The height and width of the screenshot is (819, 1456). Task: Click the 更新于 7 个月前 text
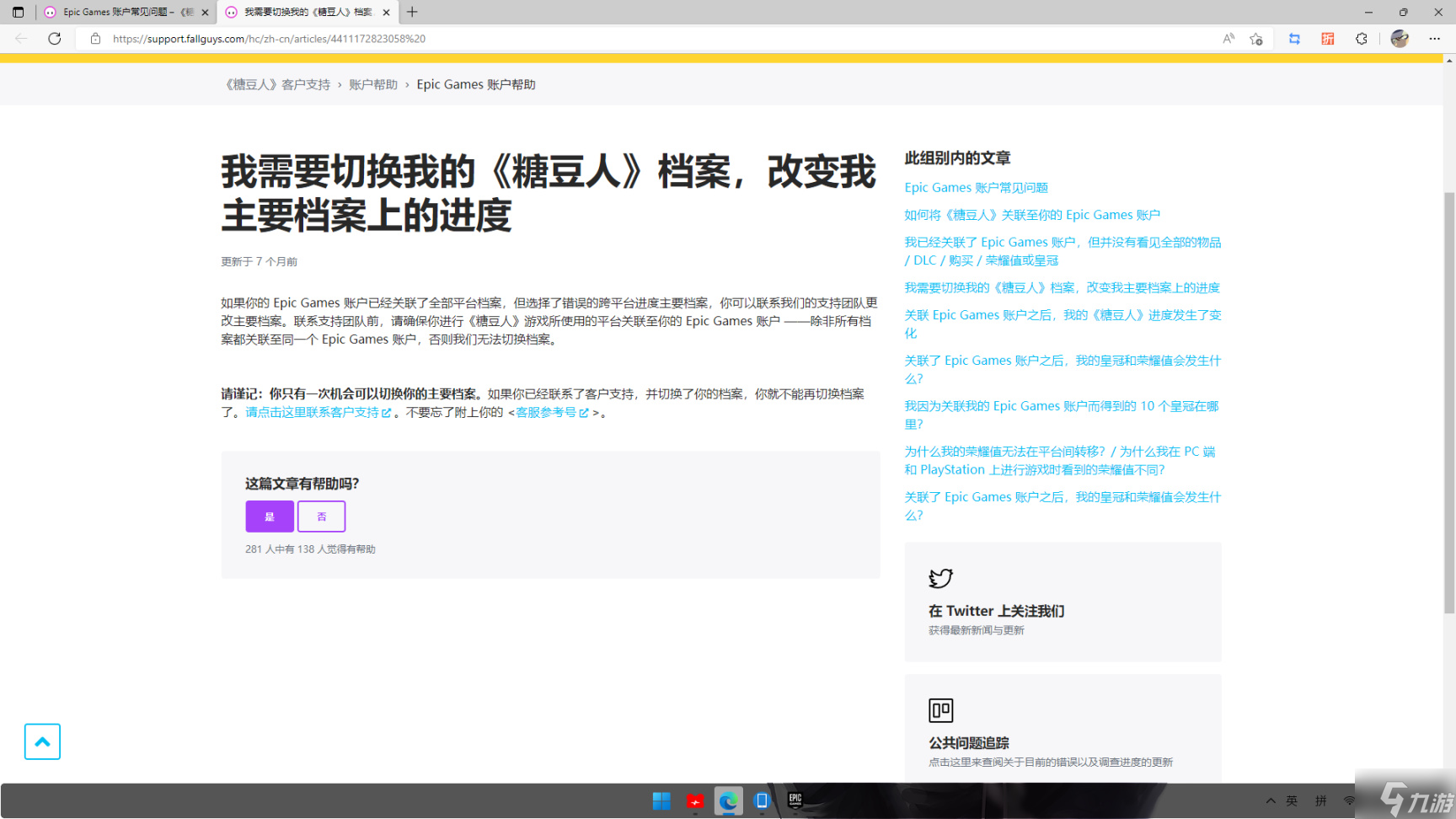coord(259,262)
